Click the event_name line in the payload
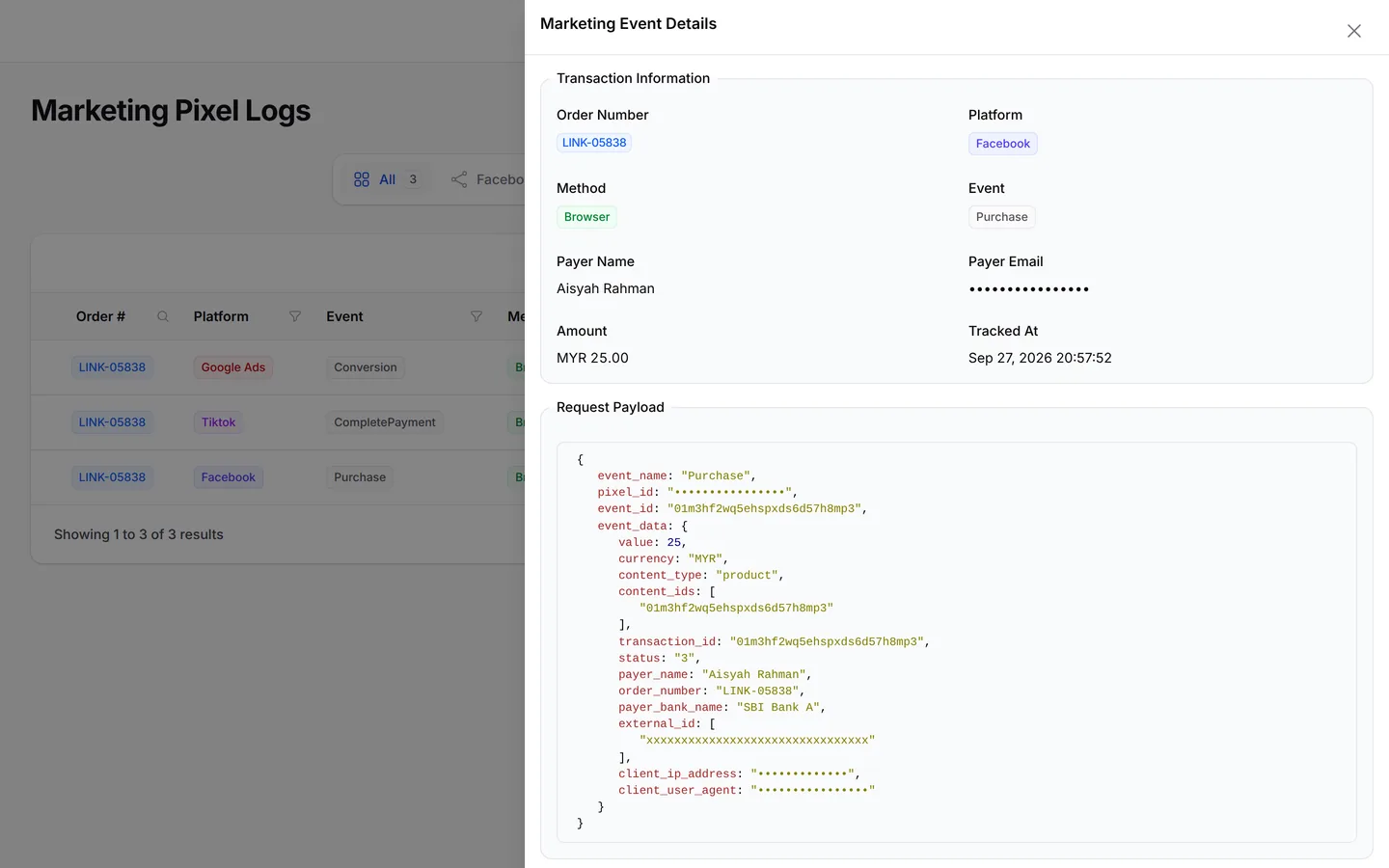1389x868 pixels. point(677,476)
